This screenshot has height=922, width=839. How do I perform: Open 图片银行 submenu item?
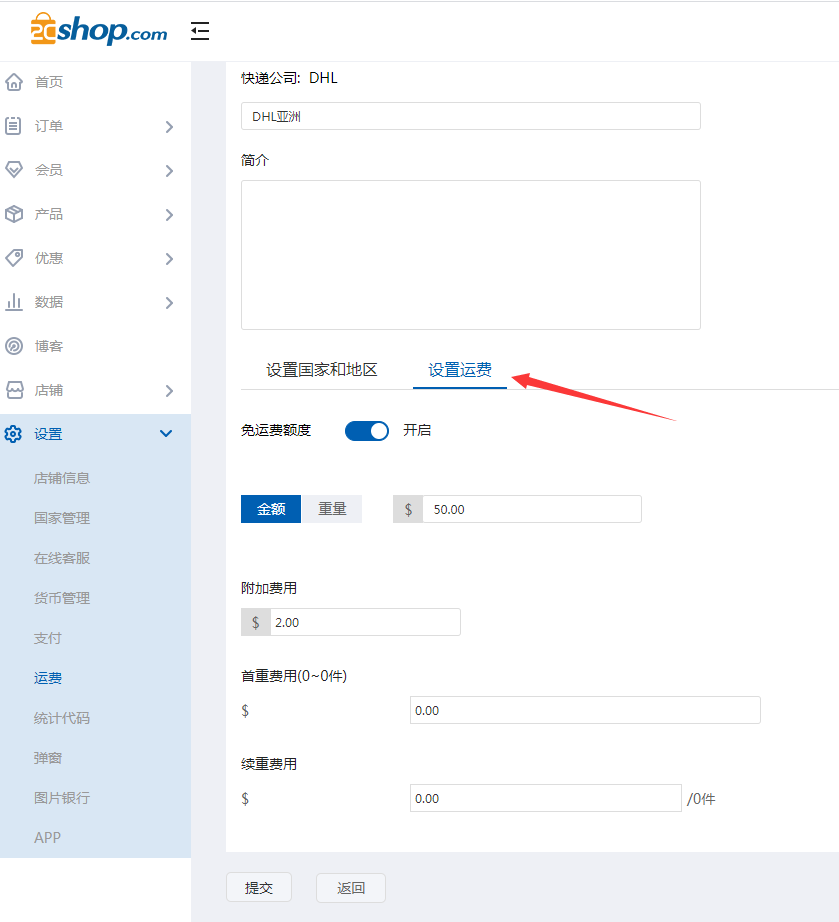pos(62,798)
